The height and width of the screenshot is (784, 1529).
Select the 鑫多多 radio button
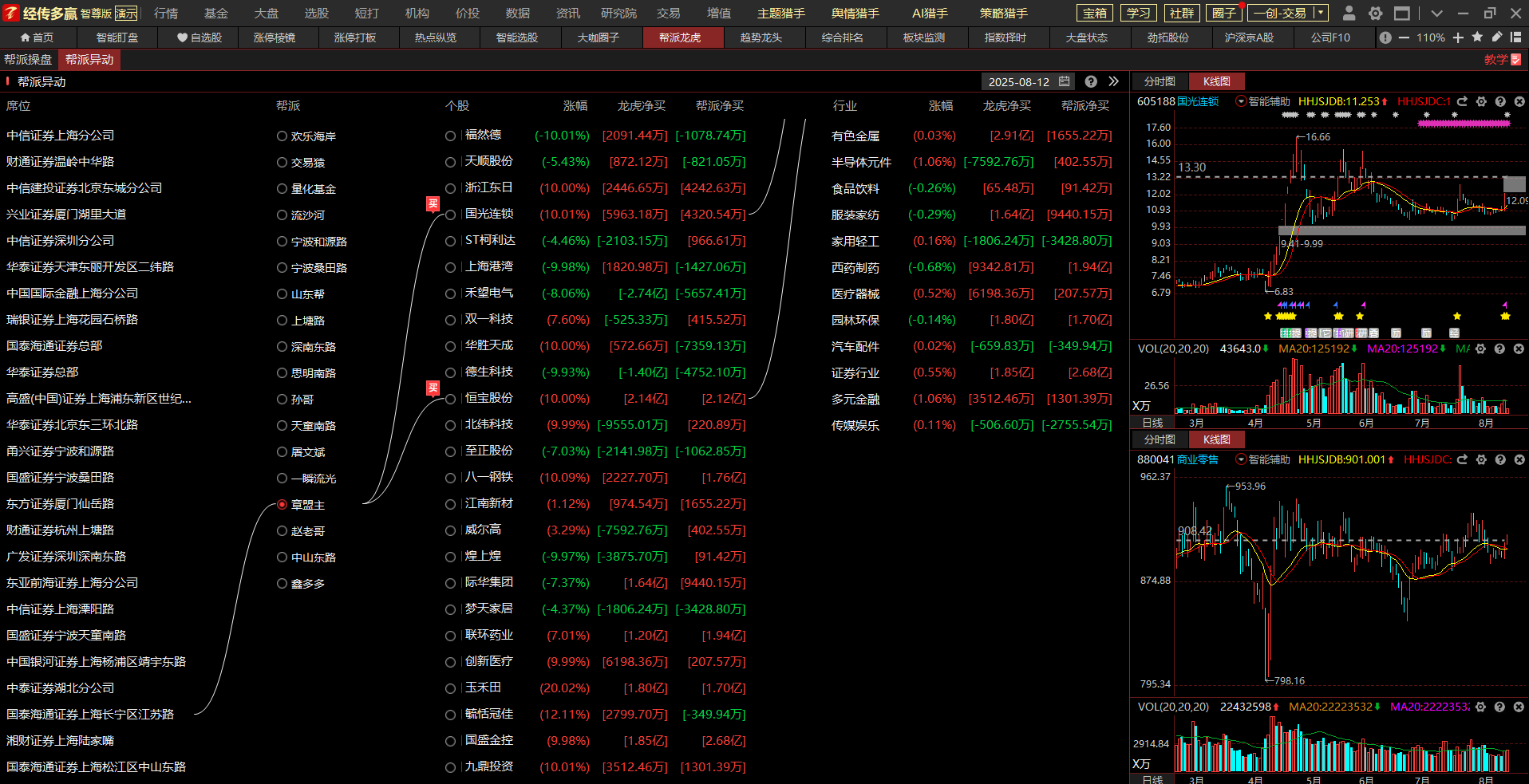[x=282, y=584]
